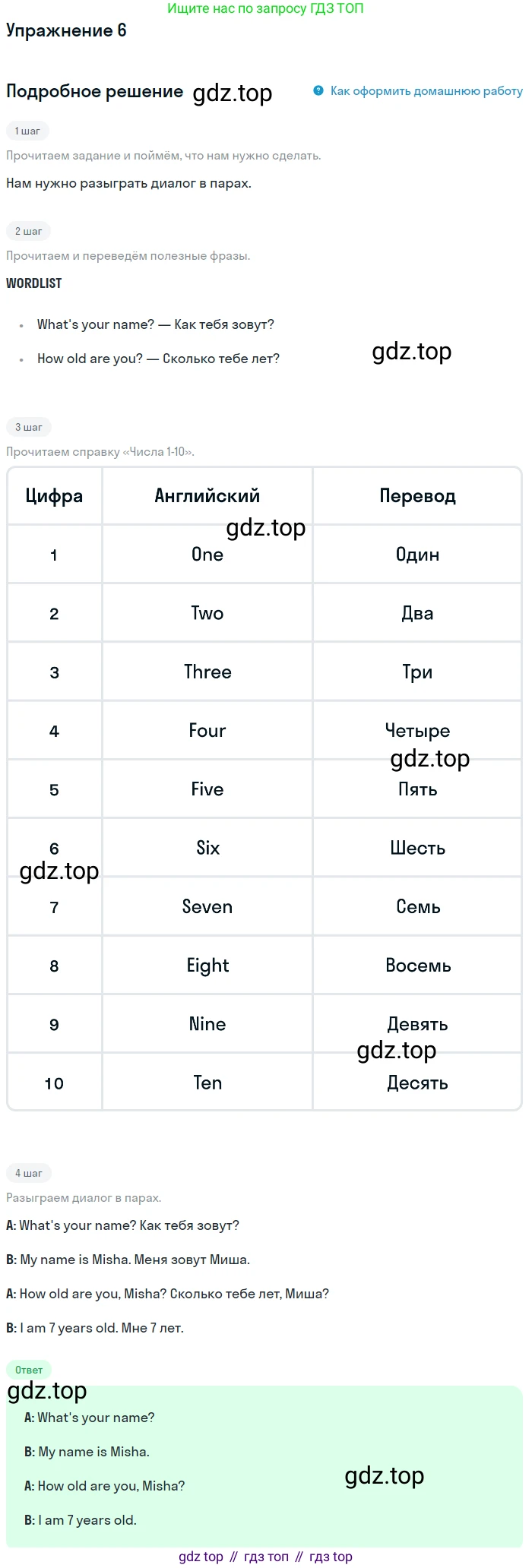Click the 'Цифра' table column header
This screenshot has width=532, height=1568.
pos(54,496)
